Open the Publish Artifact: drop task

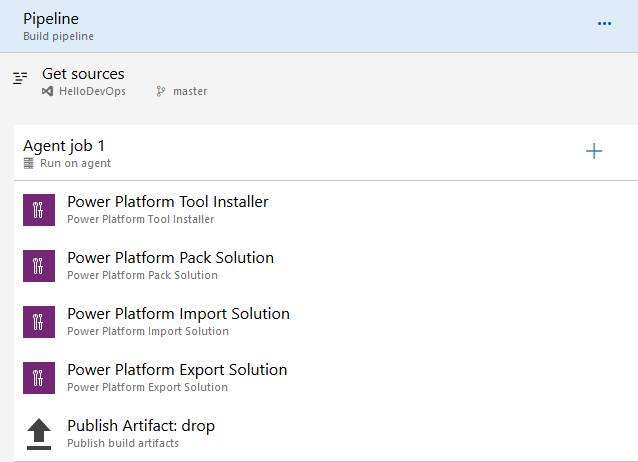tap(140, 426)
